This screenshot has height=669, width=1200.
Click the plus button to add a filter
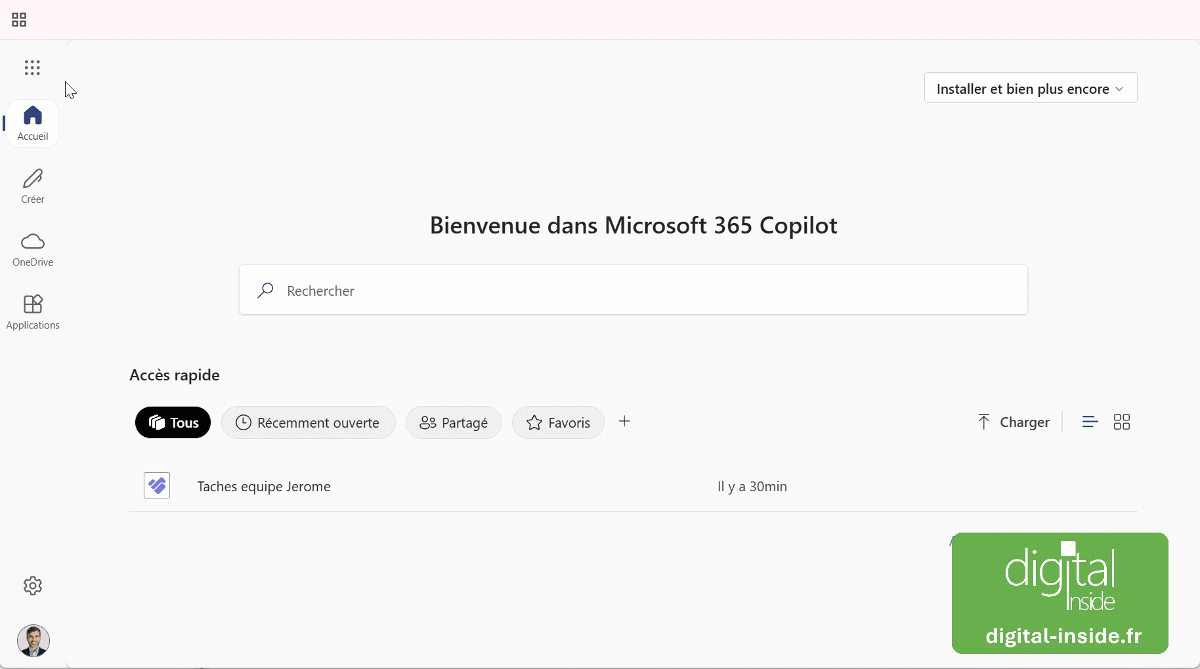point(625,422)
